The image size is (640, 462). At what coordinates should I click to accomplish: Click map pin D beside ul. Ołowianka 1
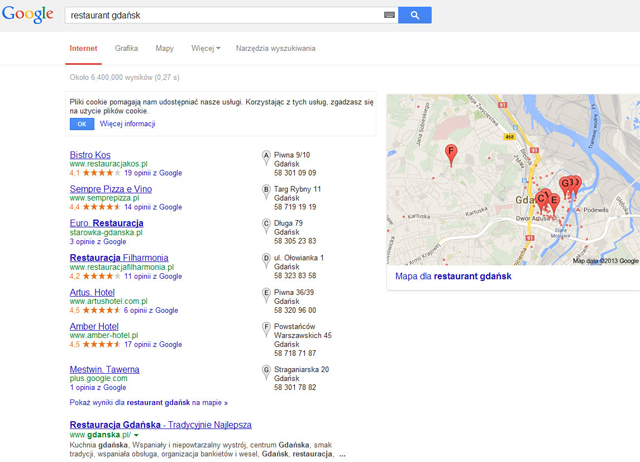tap(266, 261)
